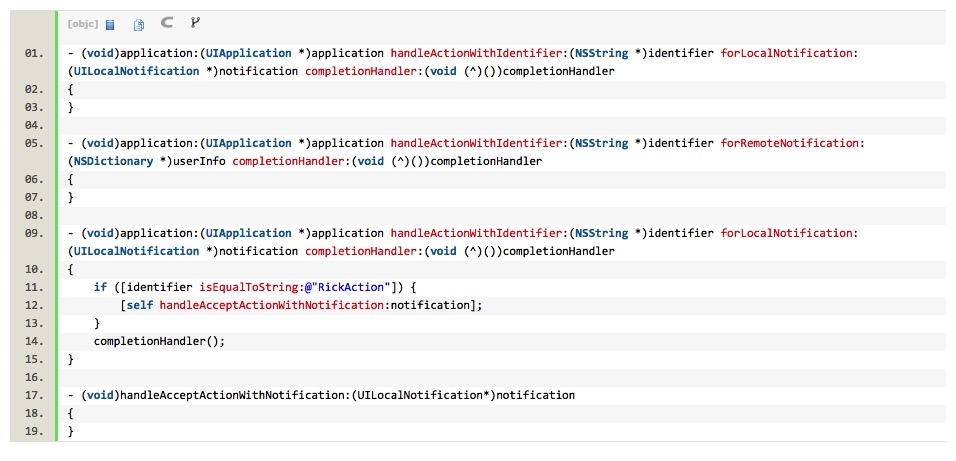Click the self keyword on line 12
This screenshot has width=956, height=461.
click(140, 305)
